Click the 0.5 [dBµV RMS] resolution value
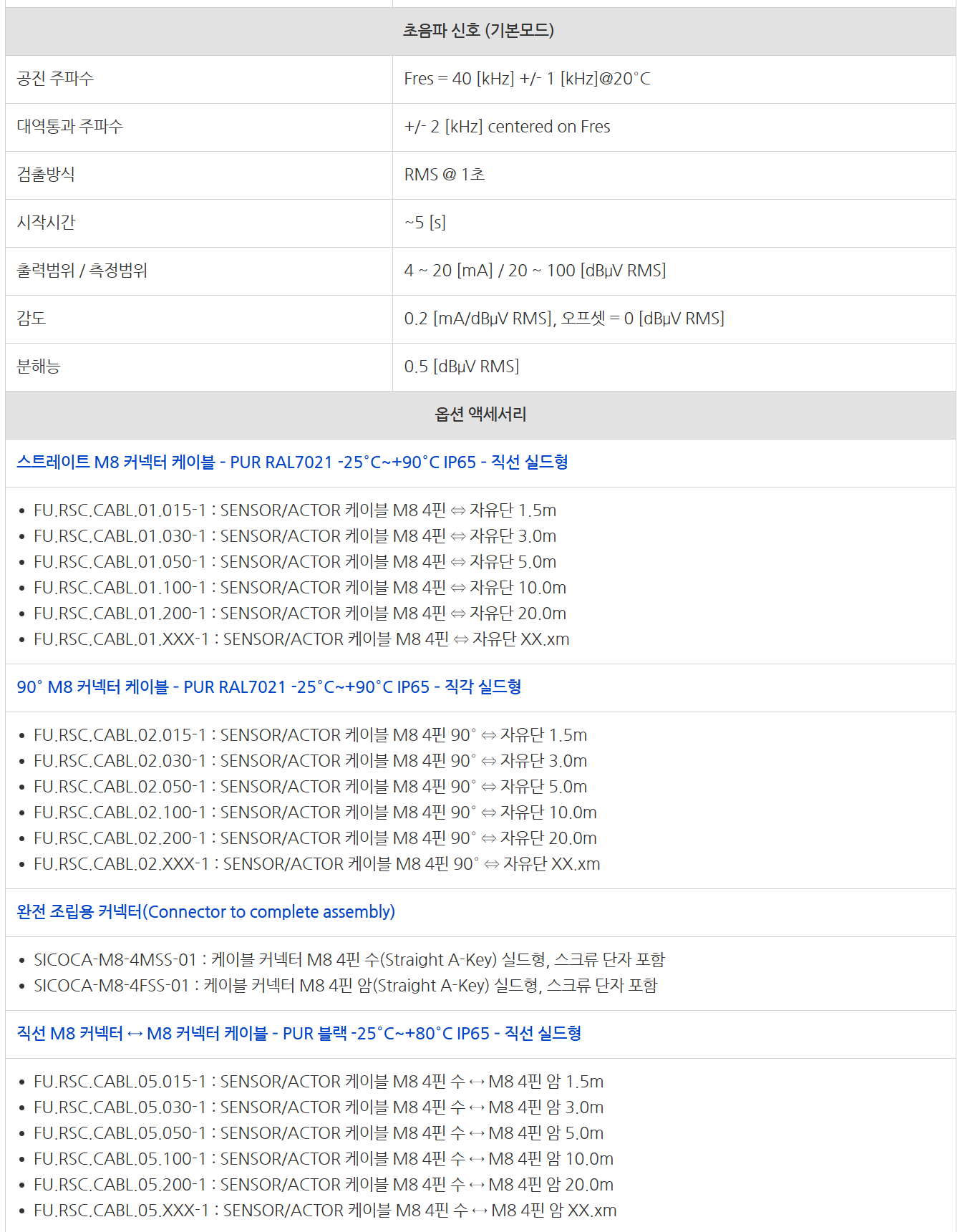Screen dimensions: 960x1232 (x=461, y=367)
